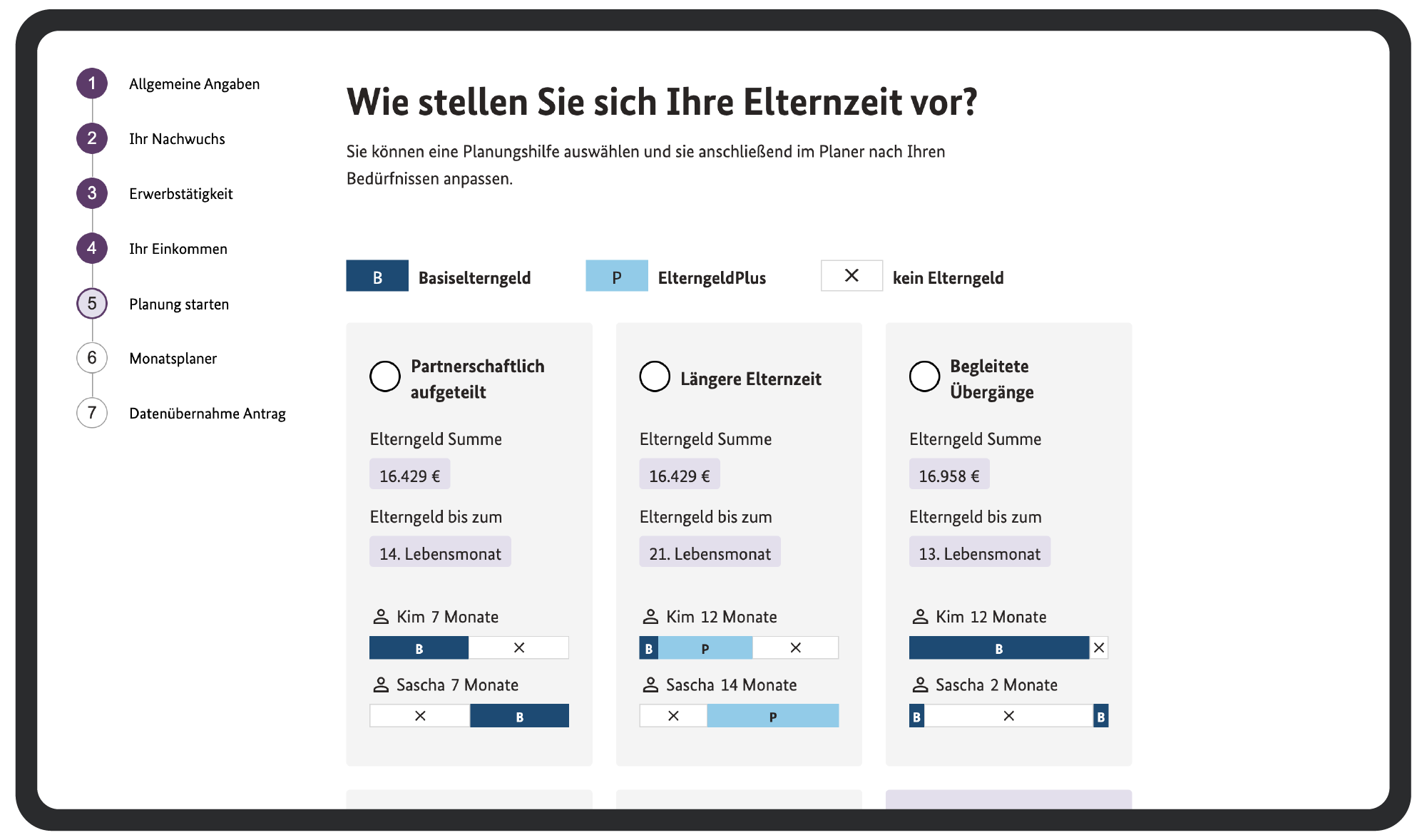Click the 16.958 € sum badge
Image resolution: width=1427 pixels, height=840 pixels.
coord(949,473)
